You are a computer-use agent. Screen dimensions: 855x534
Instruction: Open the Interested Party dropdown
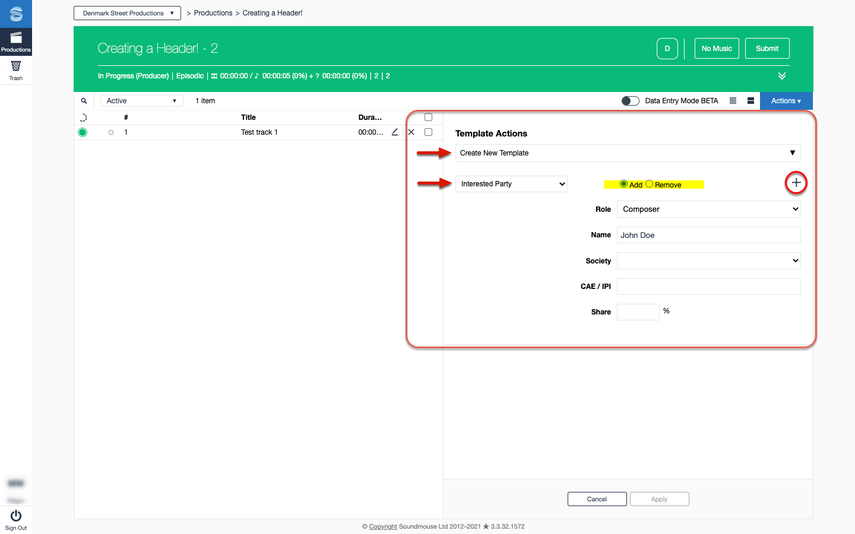(511, 184)
